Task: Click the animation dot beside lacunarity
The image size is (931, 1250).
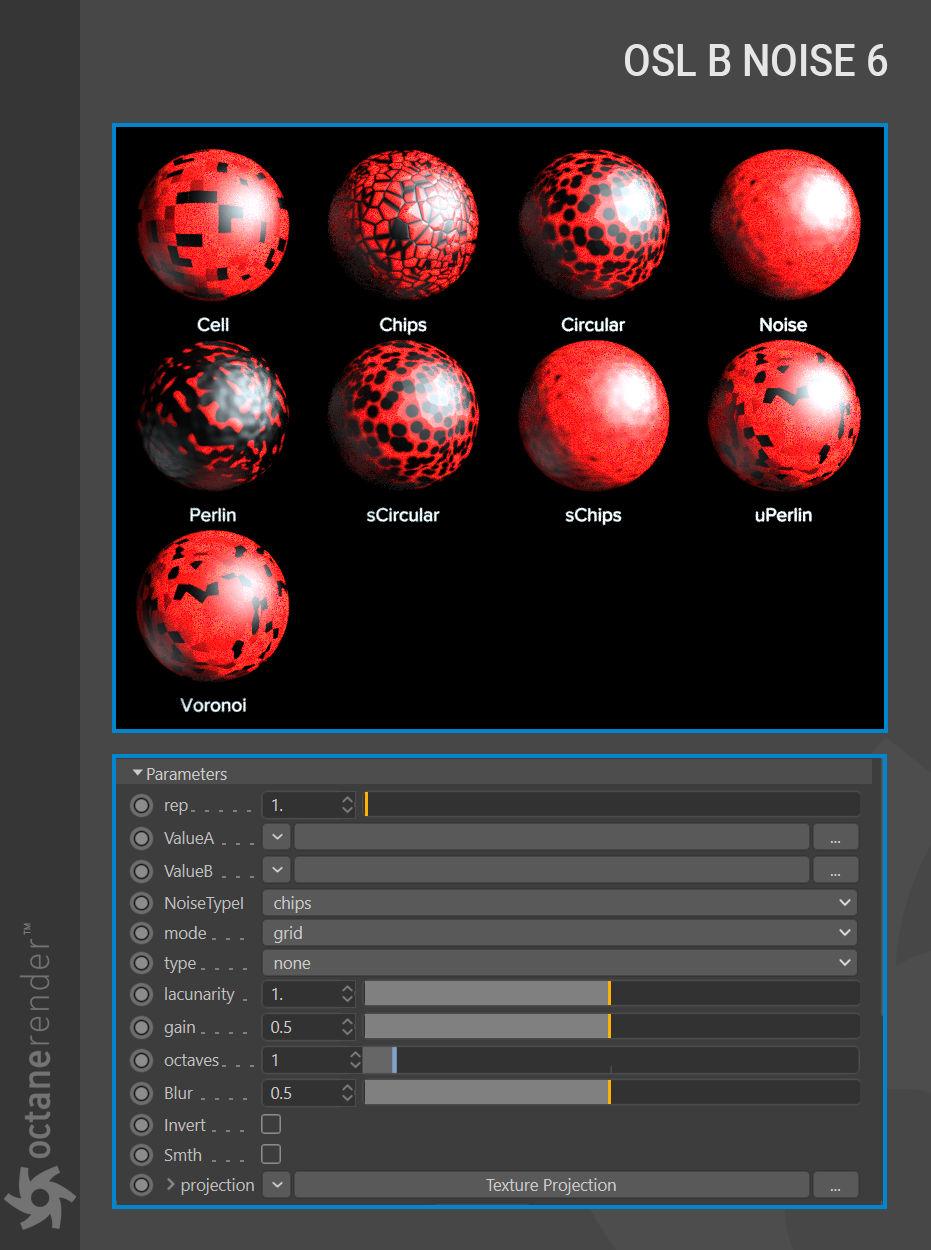Action: tap(142, 995)
